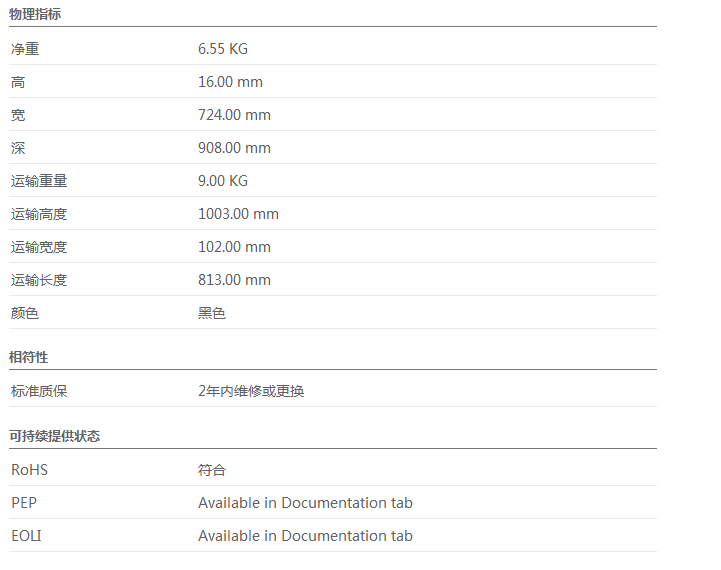Select the 908.00 mm depth value
Screen dimensions: 721x570
point(234,148)
